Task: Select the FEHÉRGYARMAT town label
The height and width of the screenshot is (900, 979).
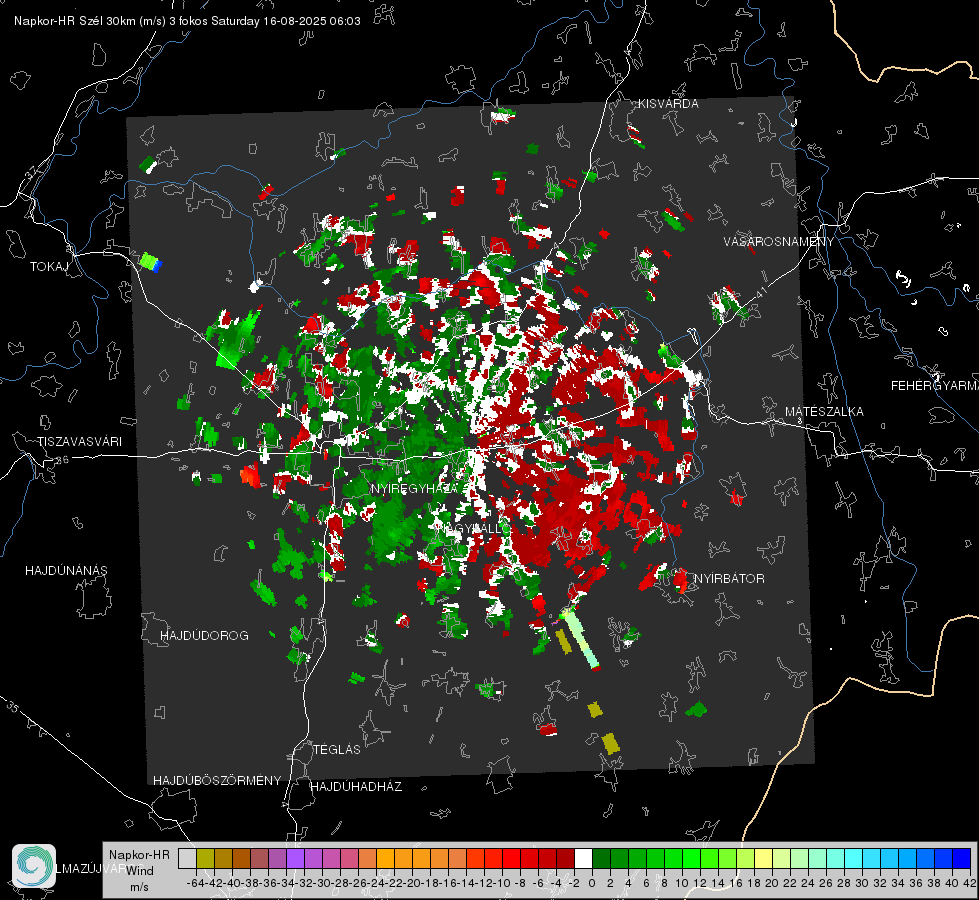Action: click(935, 386)
